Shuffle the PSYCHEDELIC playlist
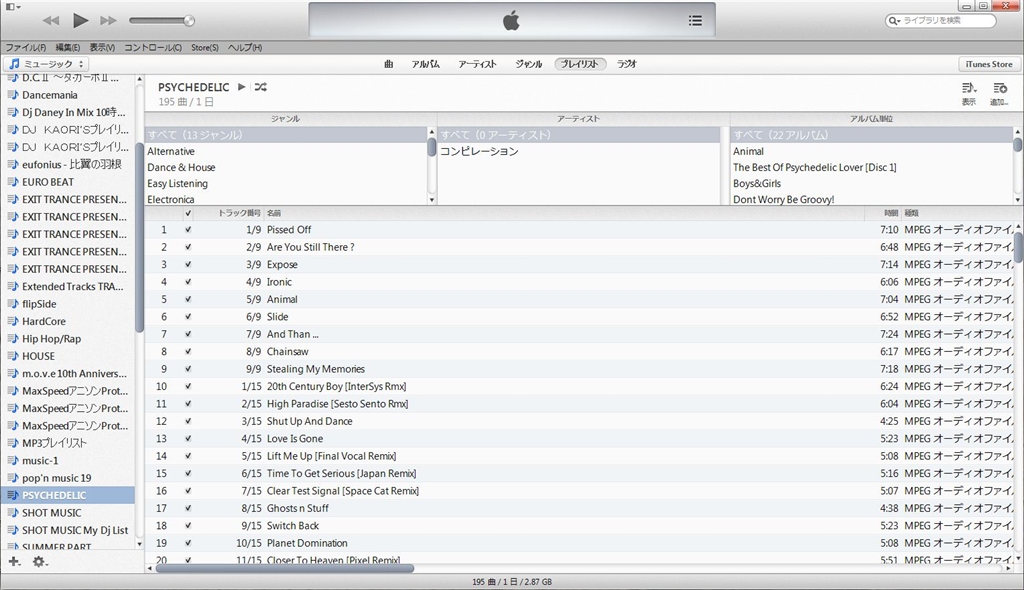 (261, 87)
